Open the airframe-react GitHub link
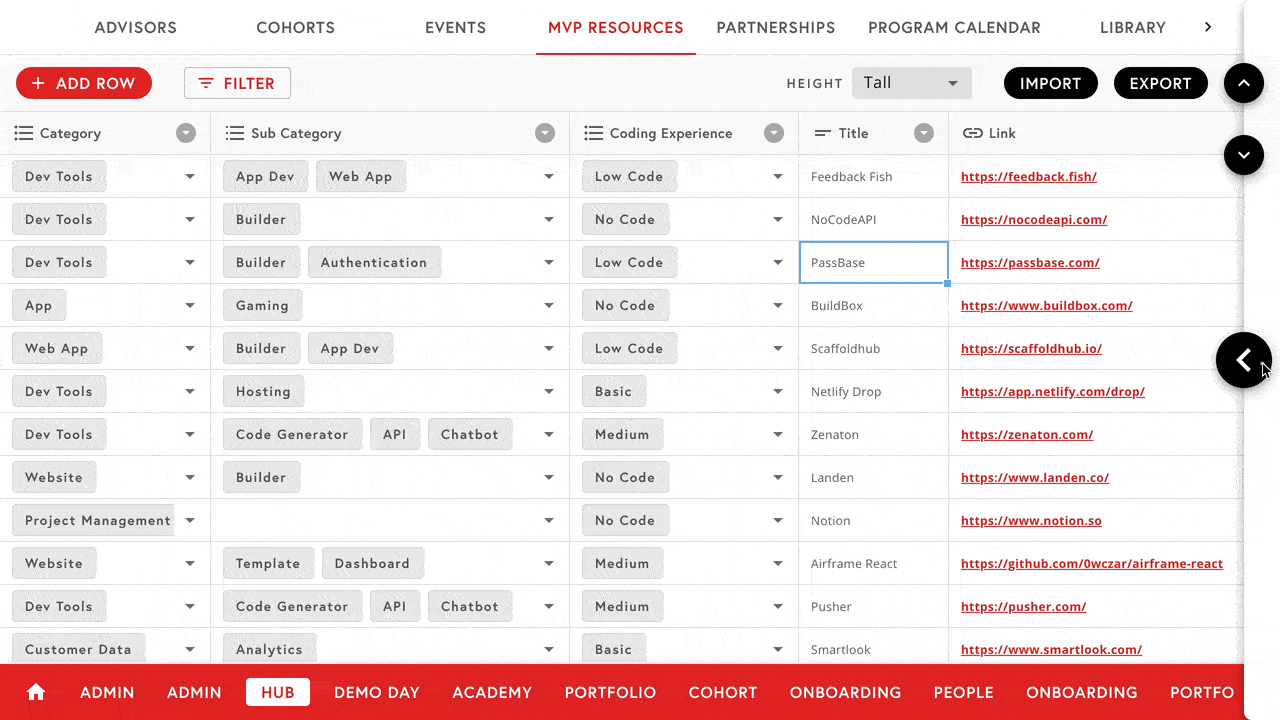 [x=1092, y=564]
